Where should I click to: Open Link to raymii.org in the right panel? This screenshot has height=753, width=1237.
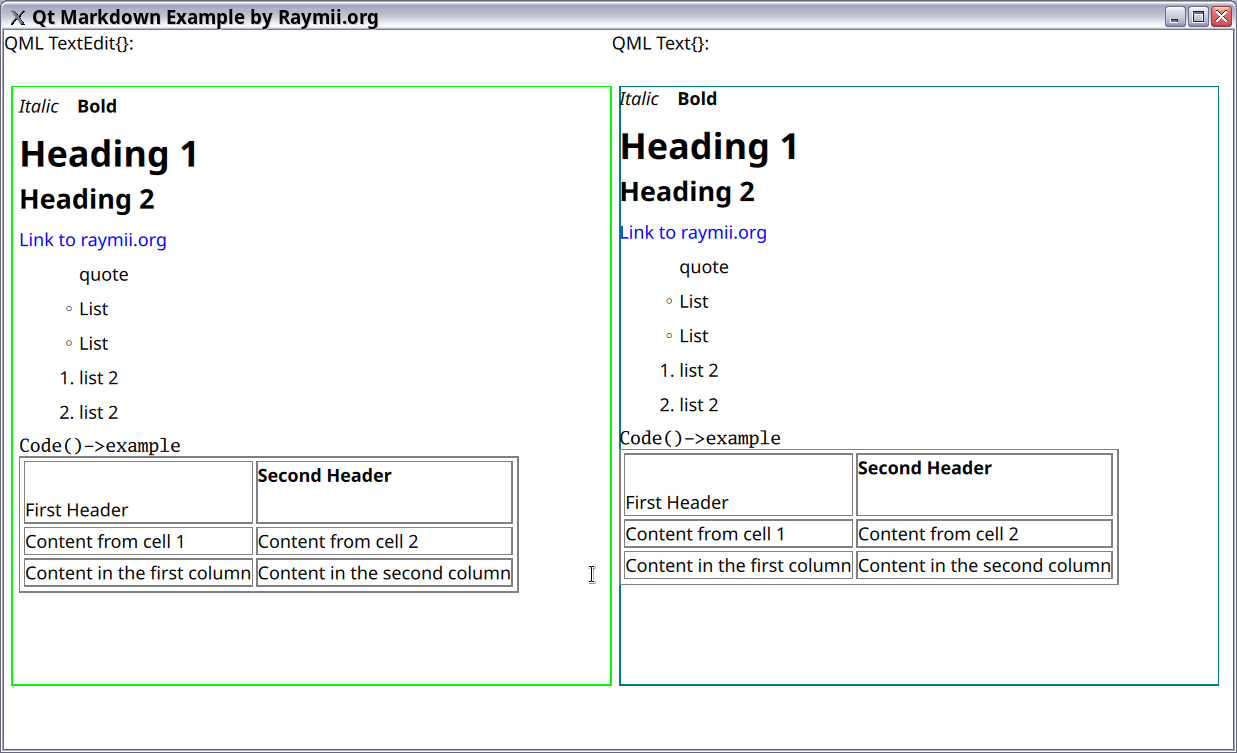click(x=692, y=233)
